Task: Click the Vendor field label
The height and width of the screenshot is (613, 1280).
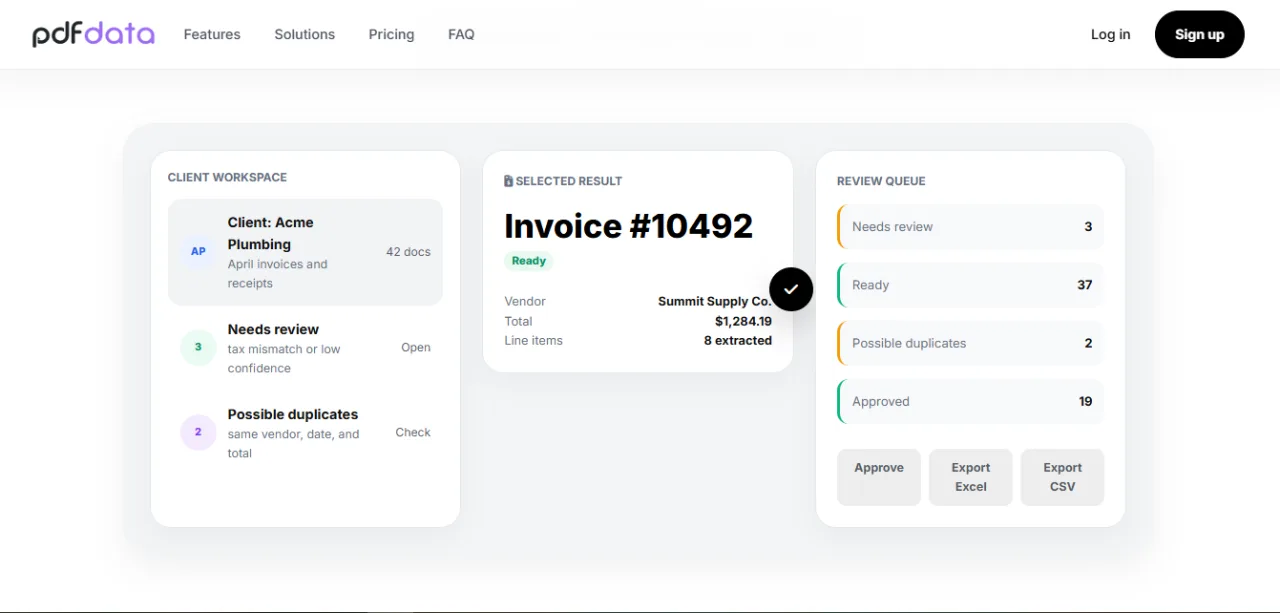Action: [x=525, y=301]
